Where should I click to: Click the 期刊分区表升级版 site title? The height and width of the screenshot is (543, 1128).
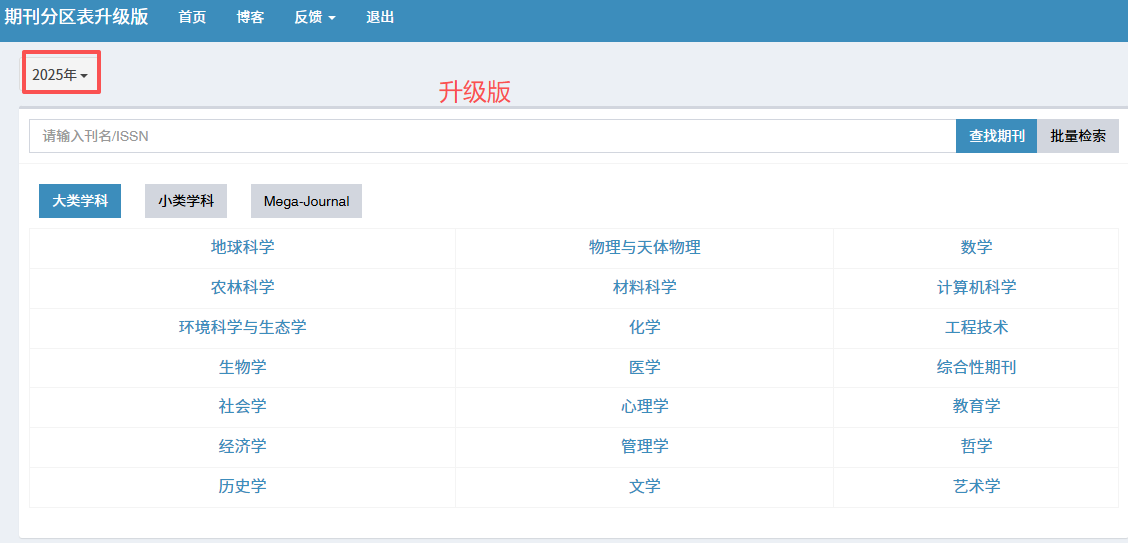tap(76, 17)
